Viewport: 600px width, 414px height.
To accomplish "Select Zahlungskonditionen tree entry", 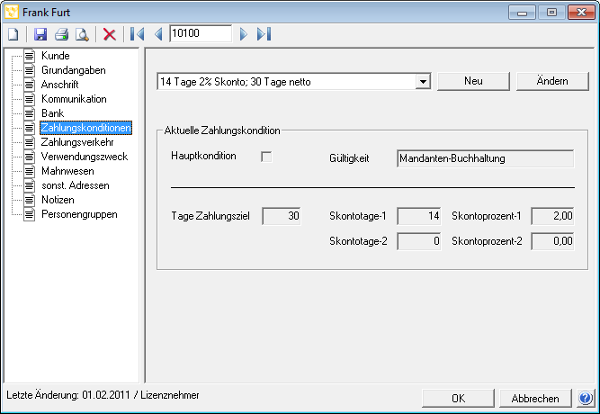I will point(86,128).
